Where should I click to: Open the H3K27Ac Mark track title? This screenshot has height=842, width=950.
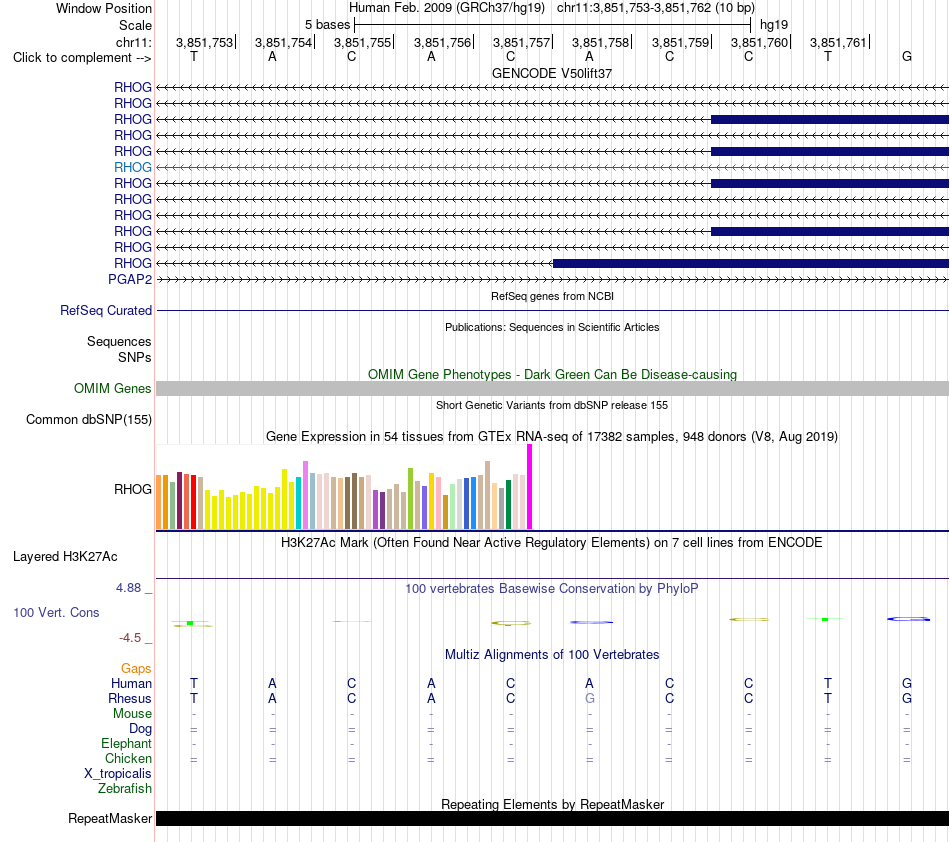pos(552,542)
